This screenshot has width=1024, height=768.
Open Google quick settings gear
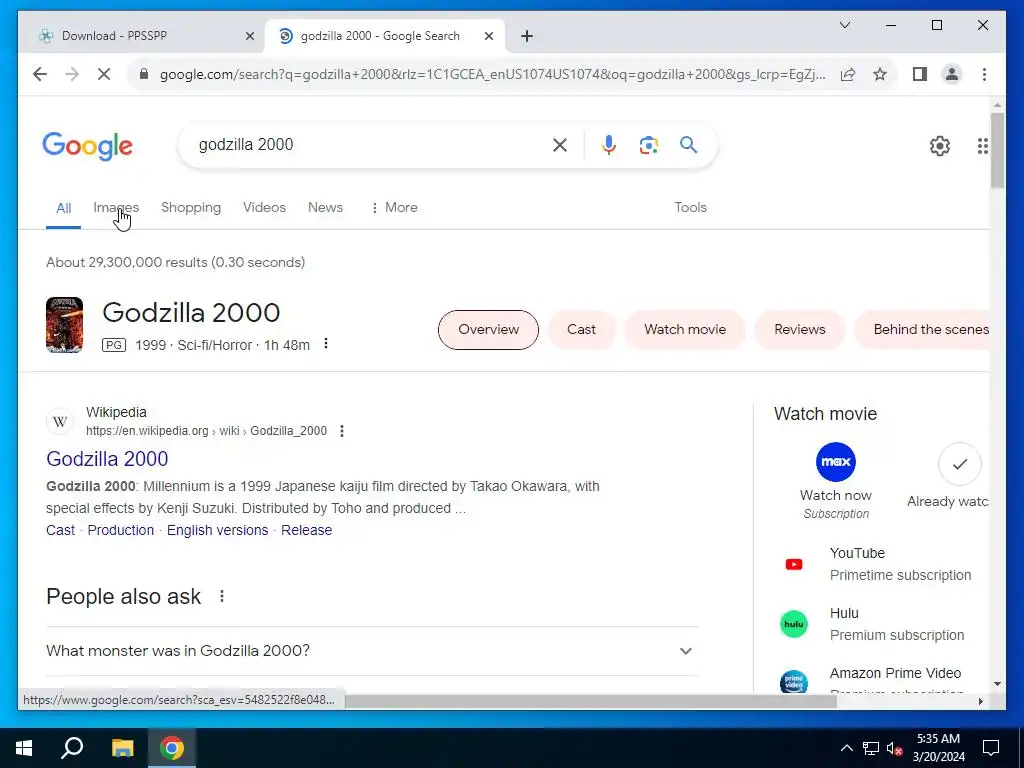tap(939, 146)
